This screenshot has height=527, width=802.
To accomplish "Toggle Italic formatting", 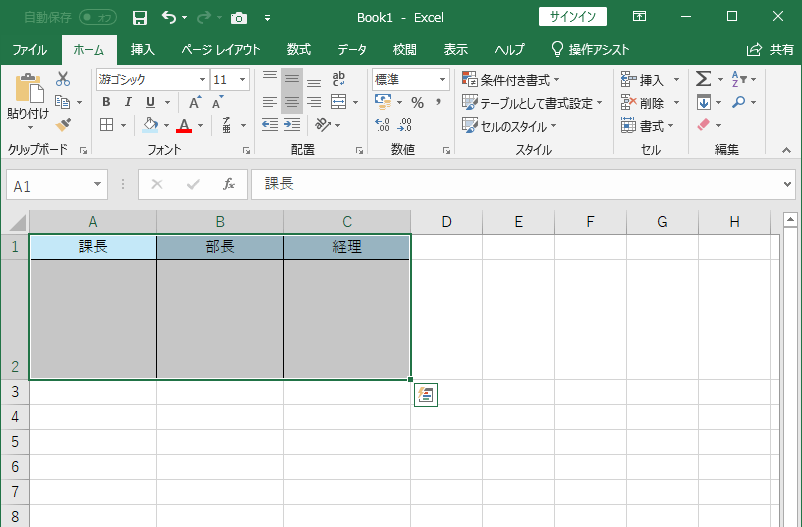I will 128,102.
